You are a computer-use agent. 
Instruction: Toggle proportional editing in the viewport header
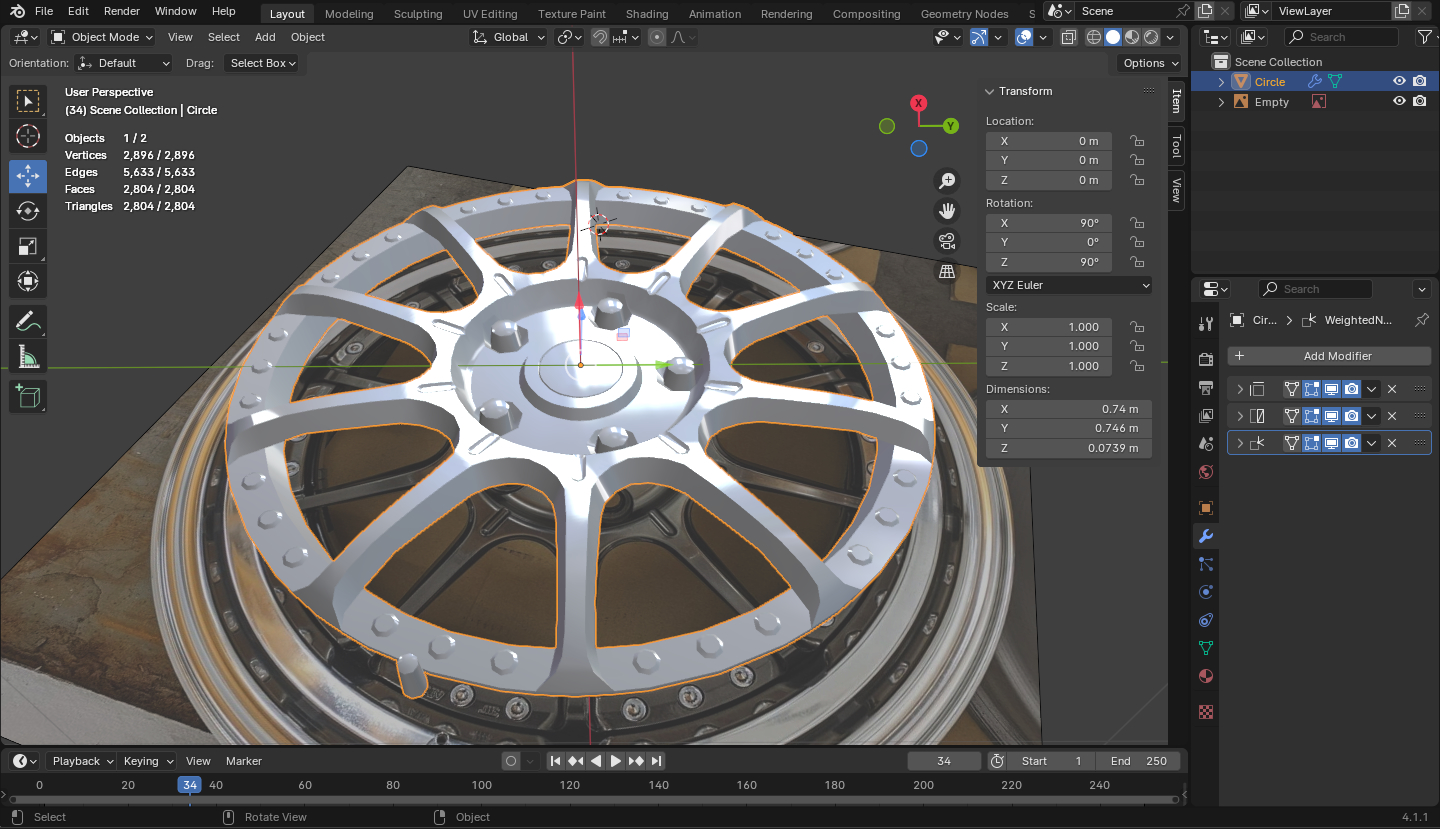[657, 37]
